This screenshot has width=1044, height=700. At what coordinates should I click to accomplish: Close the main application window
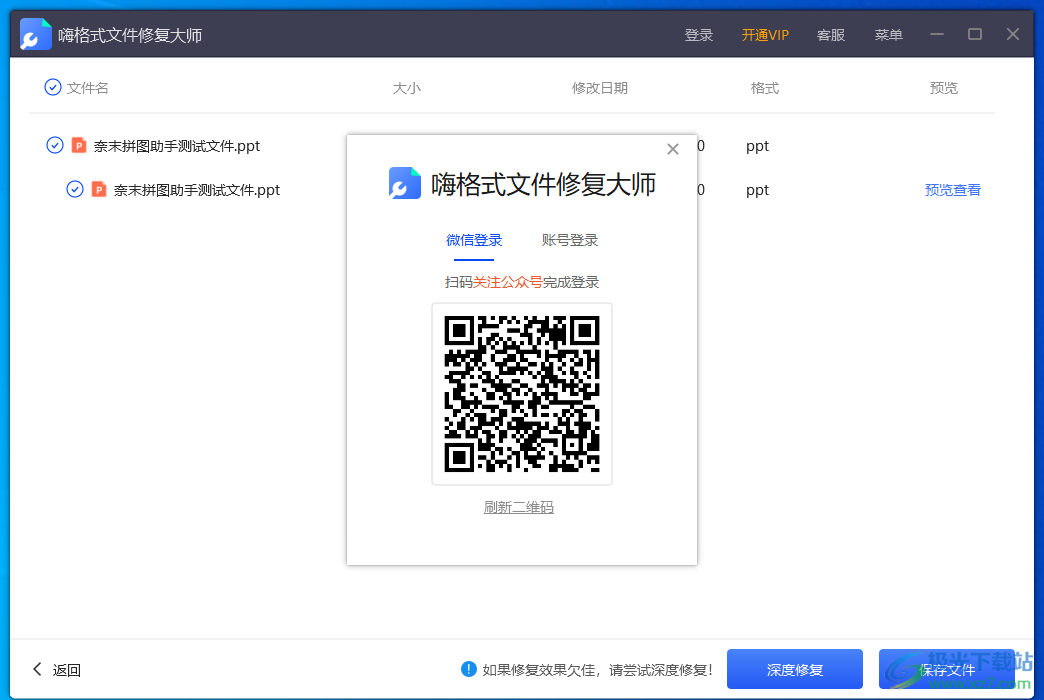1013,34
